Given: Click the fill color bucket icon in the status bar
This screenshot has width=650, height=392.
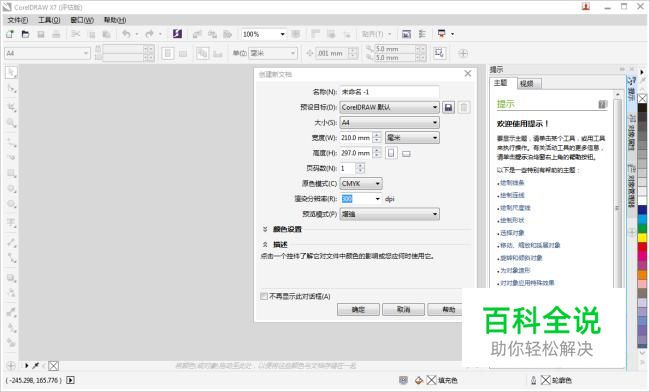Looking at the screenshot, I should [419, 380].
